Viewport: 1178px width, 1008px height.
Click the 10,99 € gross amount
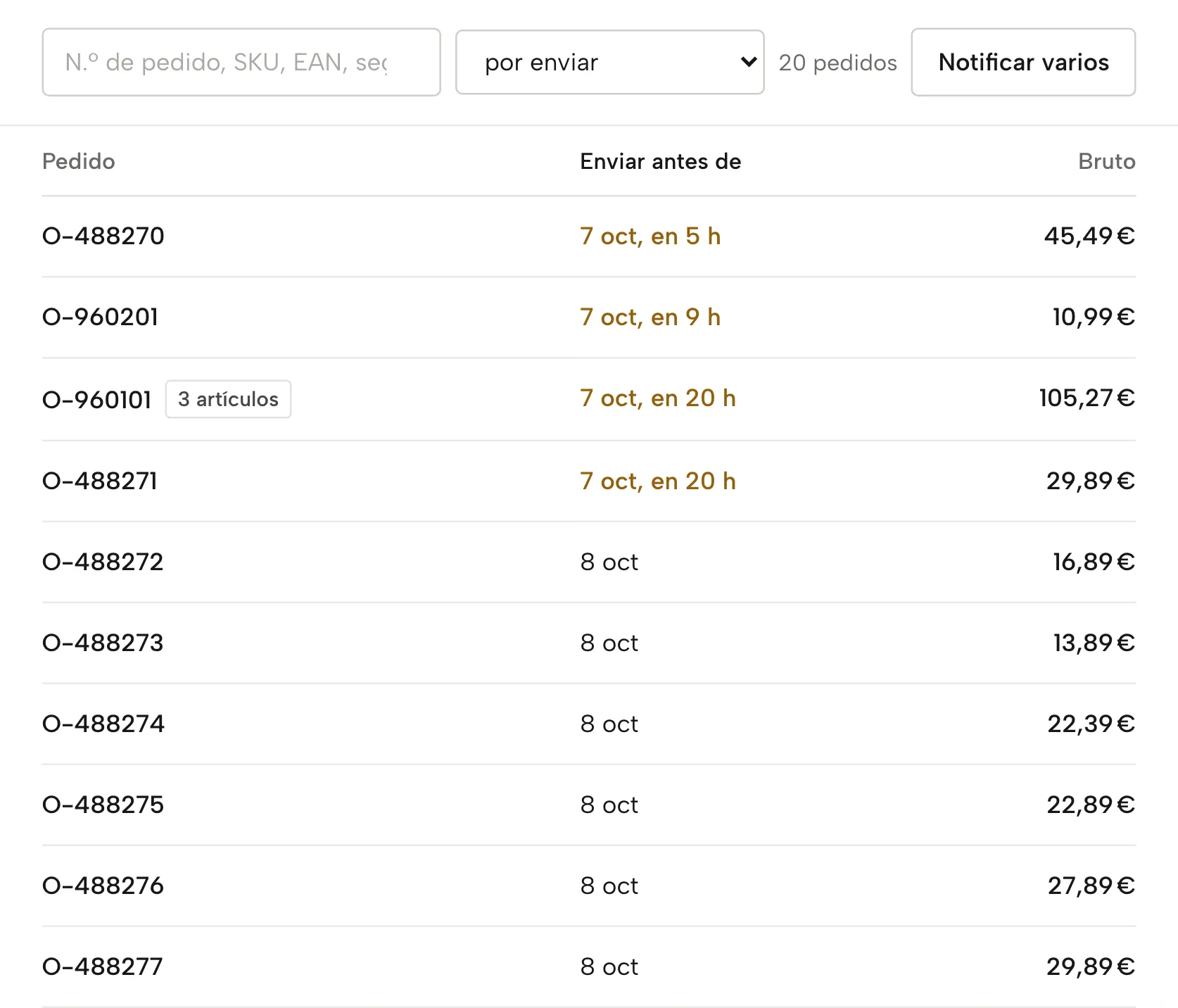coord(1094,317)
